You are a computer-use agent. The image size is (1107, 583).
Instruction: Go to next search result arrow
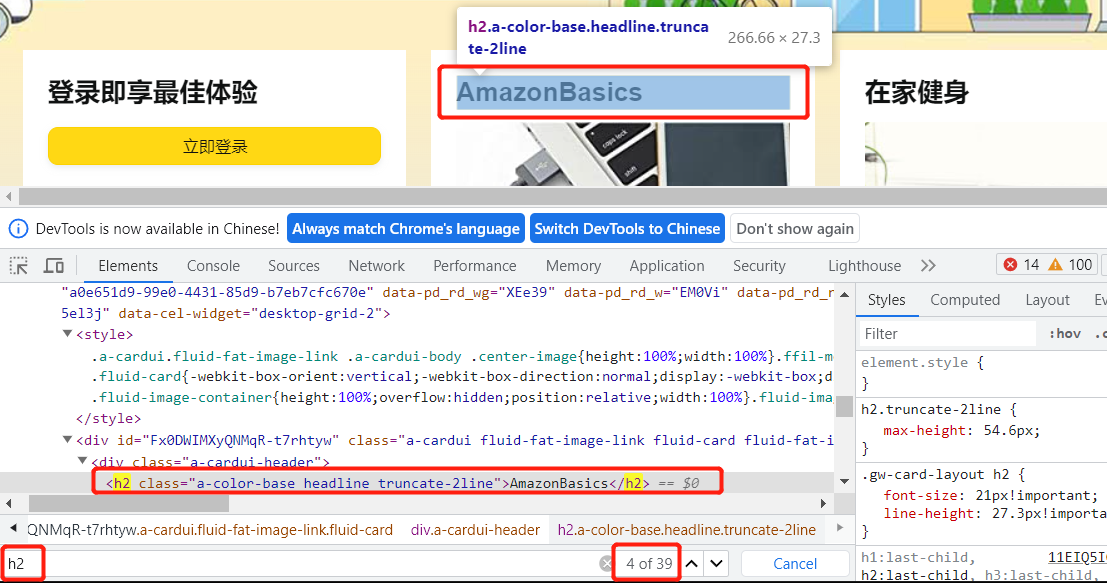point(717,563)
